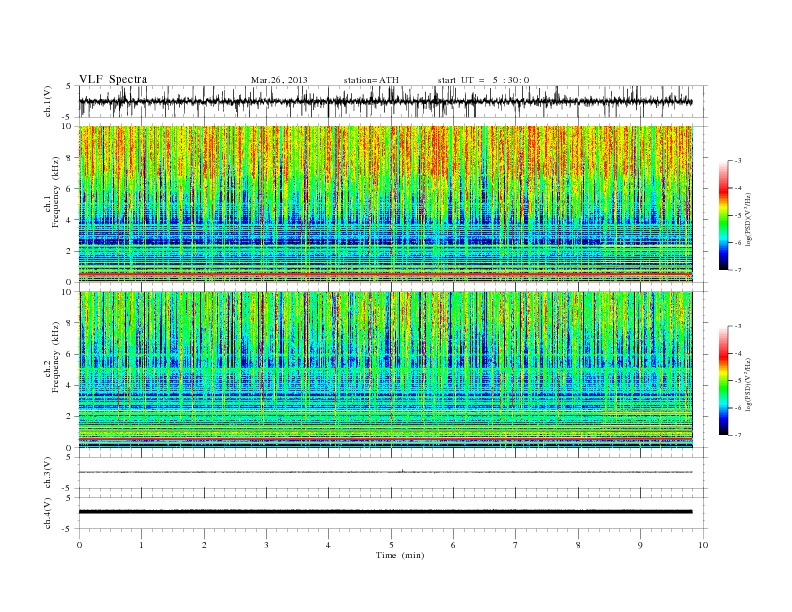Screen dimensions: 792x612
Task: Click the ch.3 voltage trace panel
Action: (393, 473)
